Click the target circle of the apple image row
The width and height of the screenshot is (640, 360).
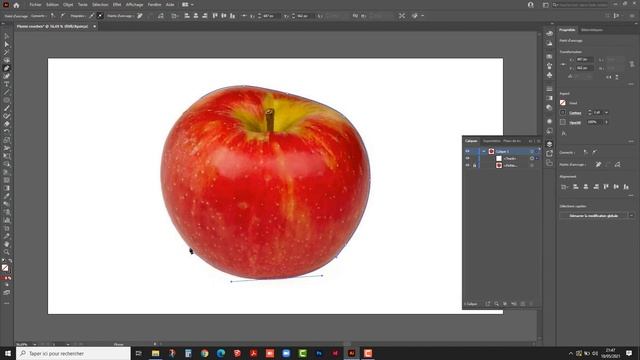tap(532, 165)
